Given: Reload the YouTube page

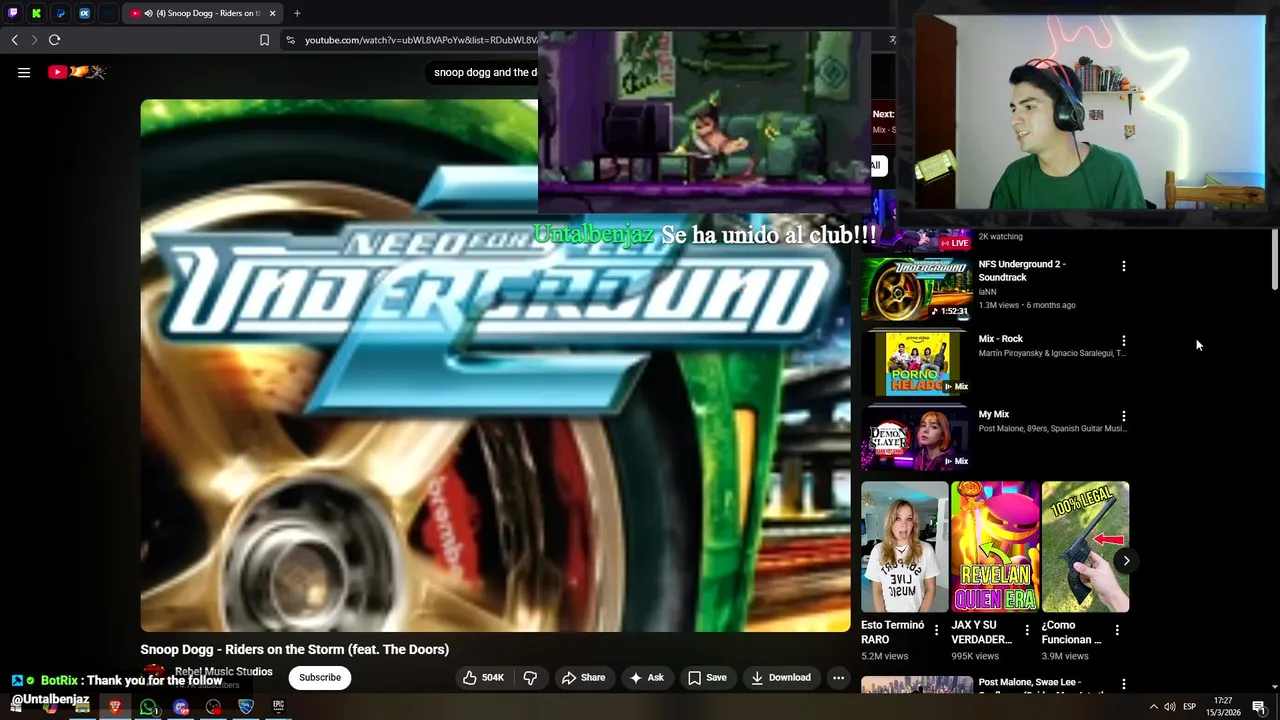Looking at the screenshot, I should [x=54, y=40].
